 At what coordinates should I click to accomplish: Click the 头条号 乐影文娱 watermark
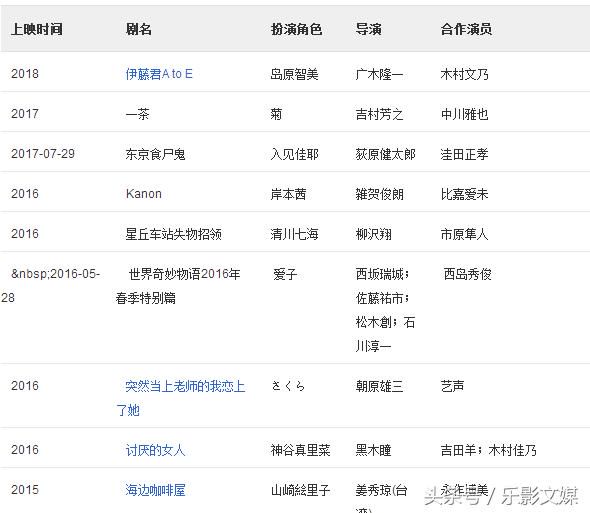[501, 496]
